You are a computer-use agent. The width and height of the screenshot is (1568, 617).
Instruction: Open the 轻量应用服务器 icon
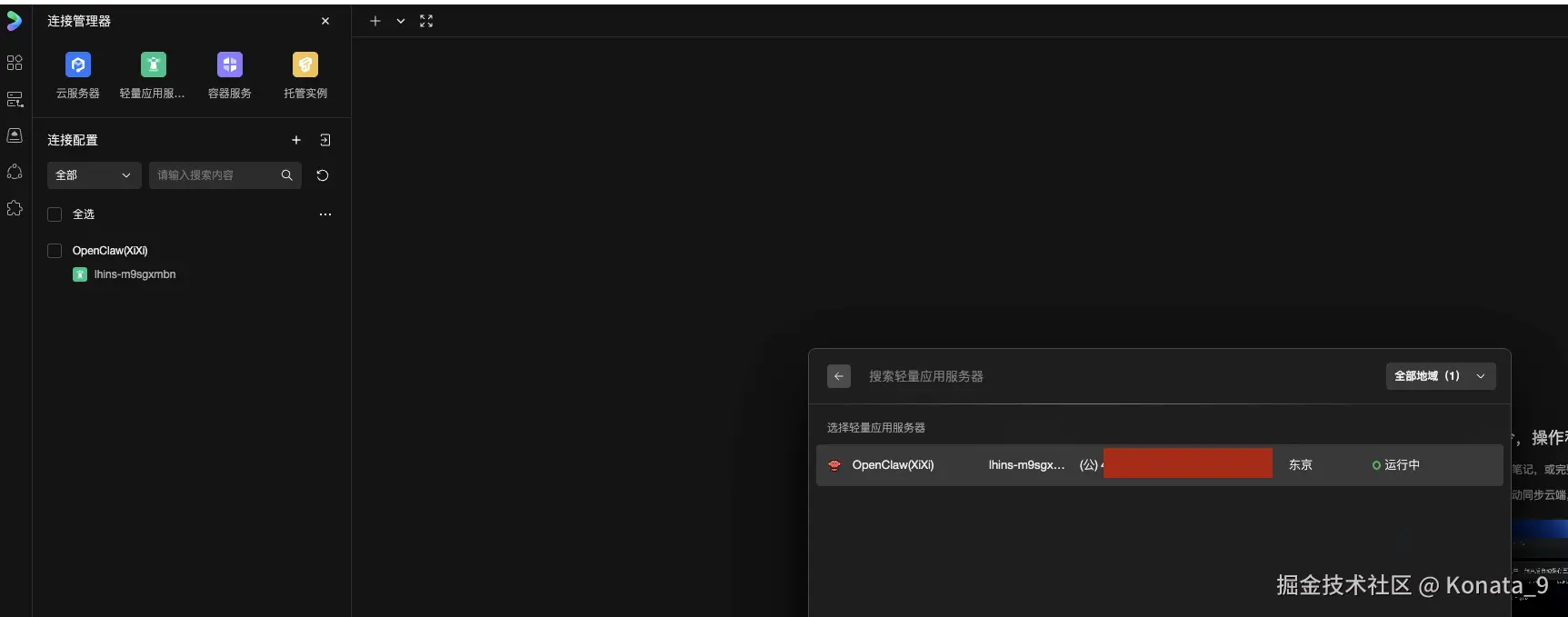click(x=154, y=65)
